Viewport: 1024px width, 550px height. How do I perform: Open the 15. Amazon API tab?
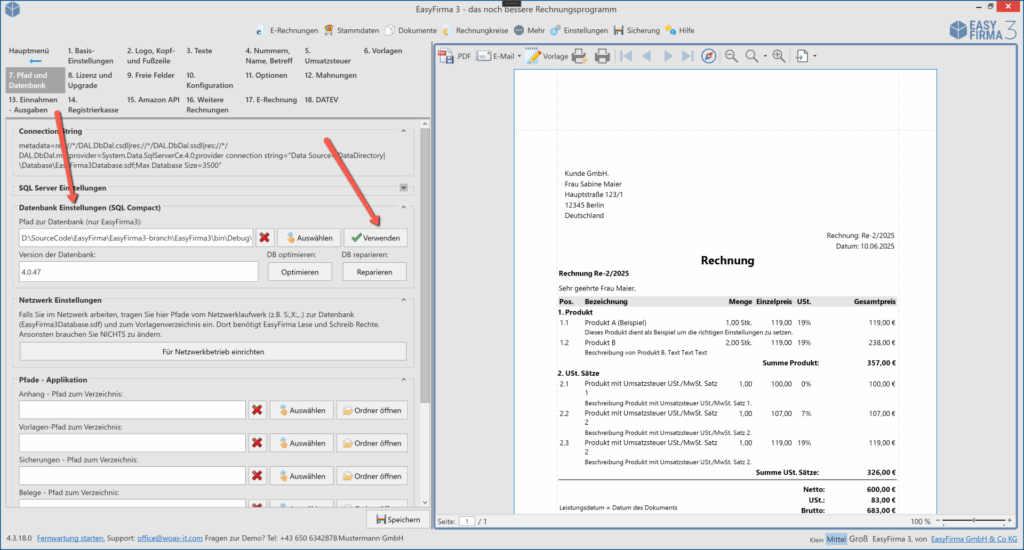153,100
